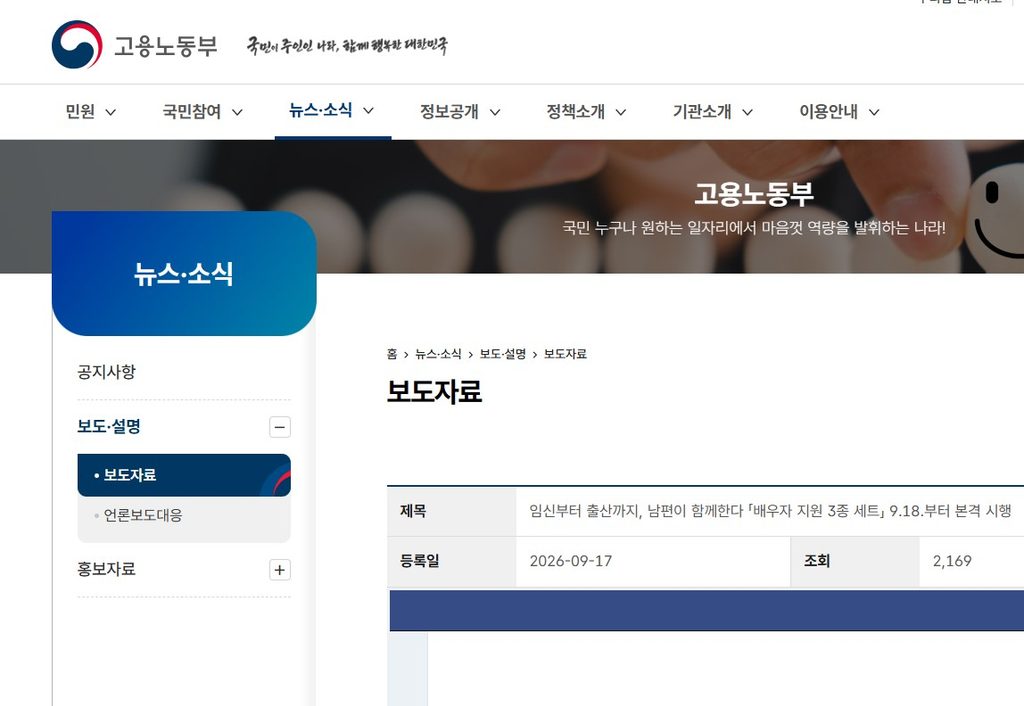Click the 등록일 table header cell
This screenshot has width=1024, height=706.
pyautogui.click(x=452, y=562)
